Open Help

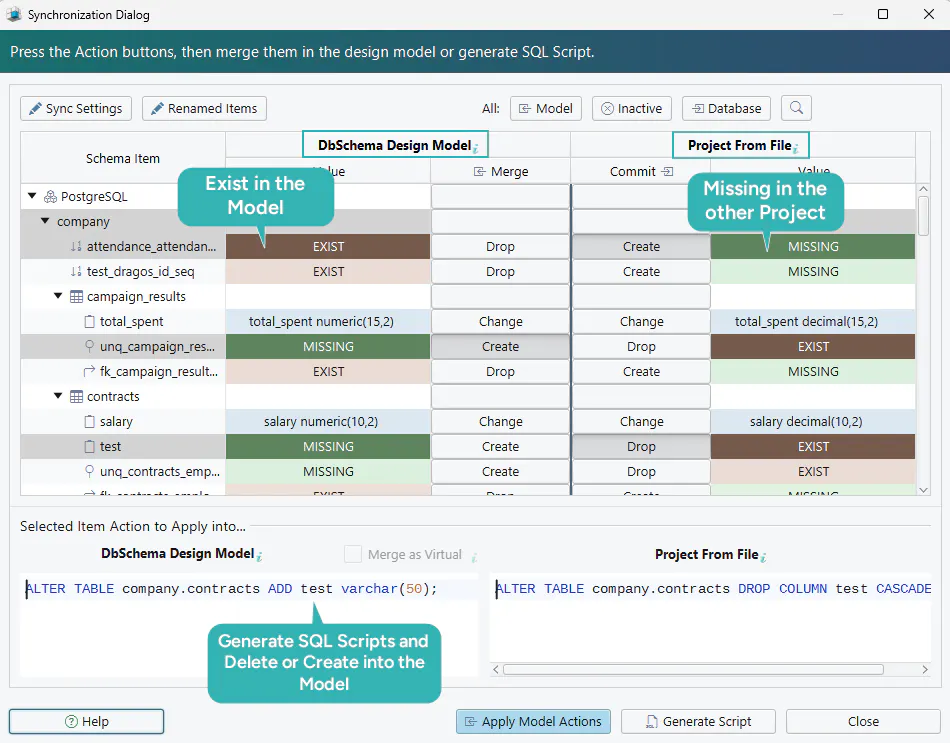[x=87, y=721]
